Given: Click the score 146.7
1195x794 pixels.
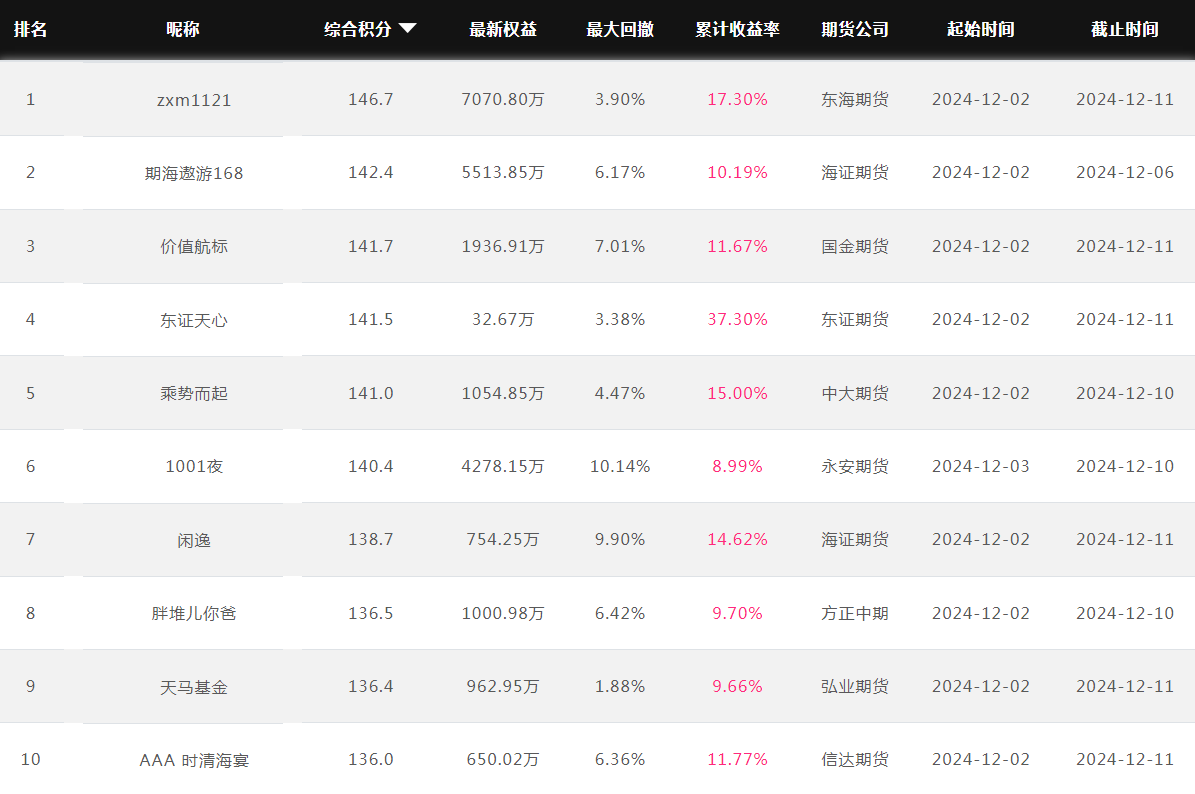Looking at the screenshot, I should point(370,99).
